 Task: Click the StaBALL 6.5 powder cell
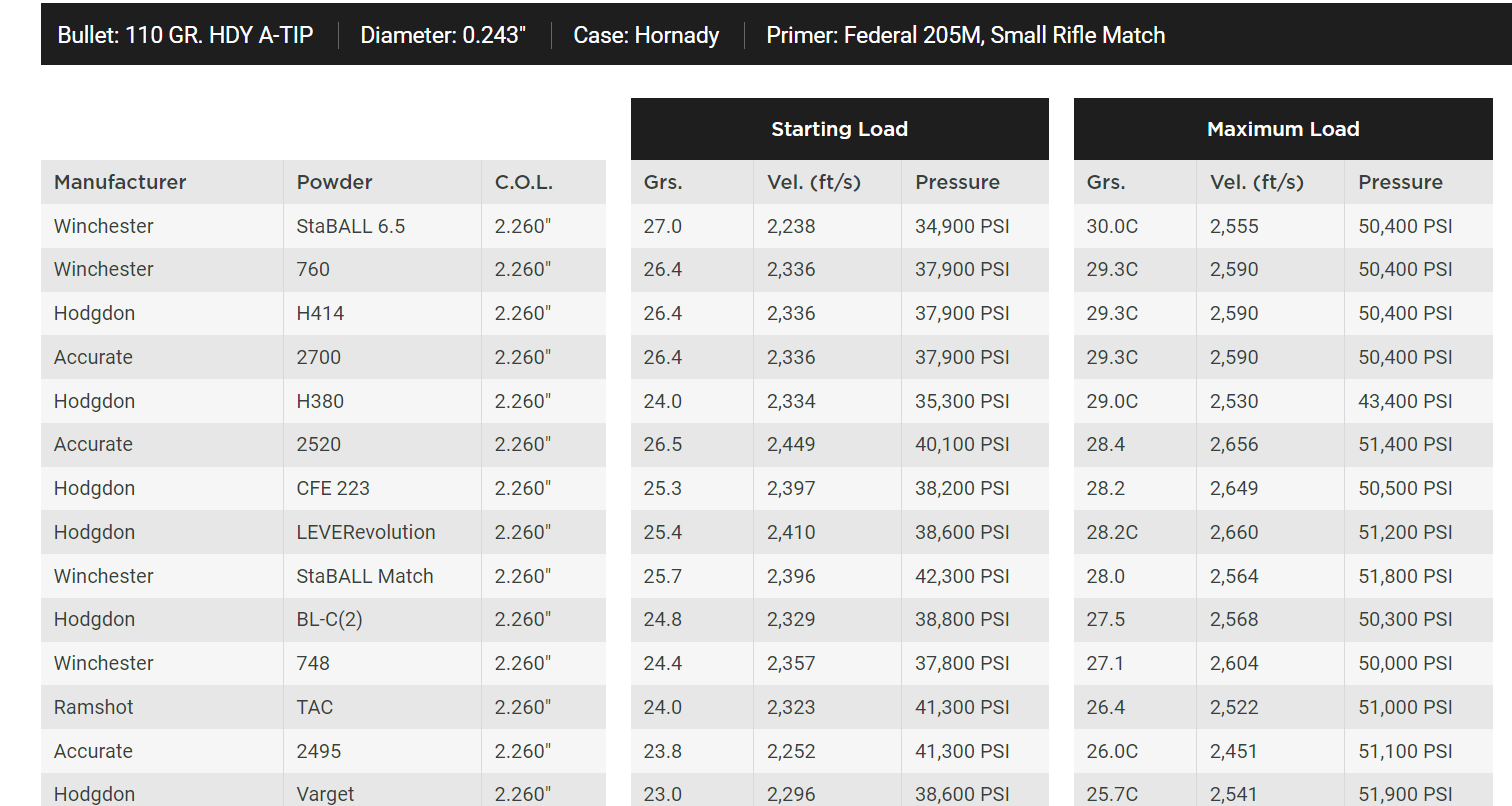pyautogui.click(x=351, y=226)
